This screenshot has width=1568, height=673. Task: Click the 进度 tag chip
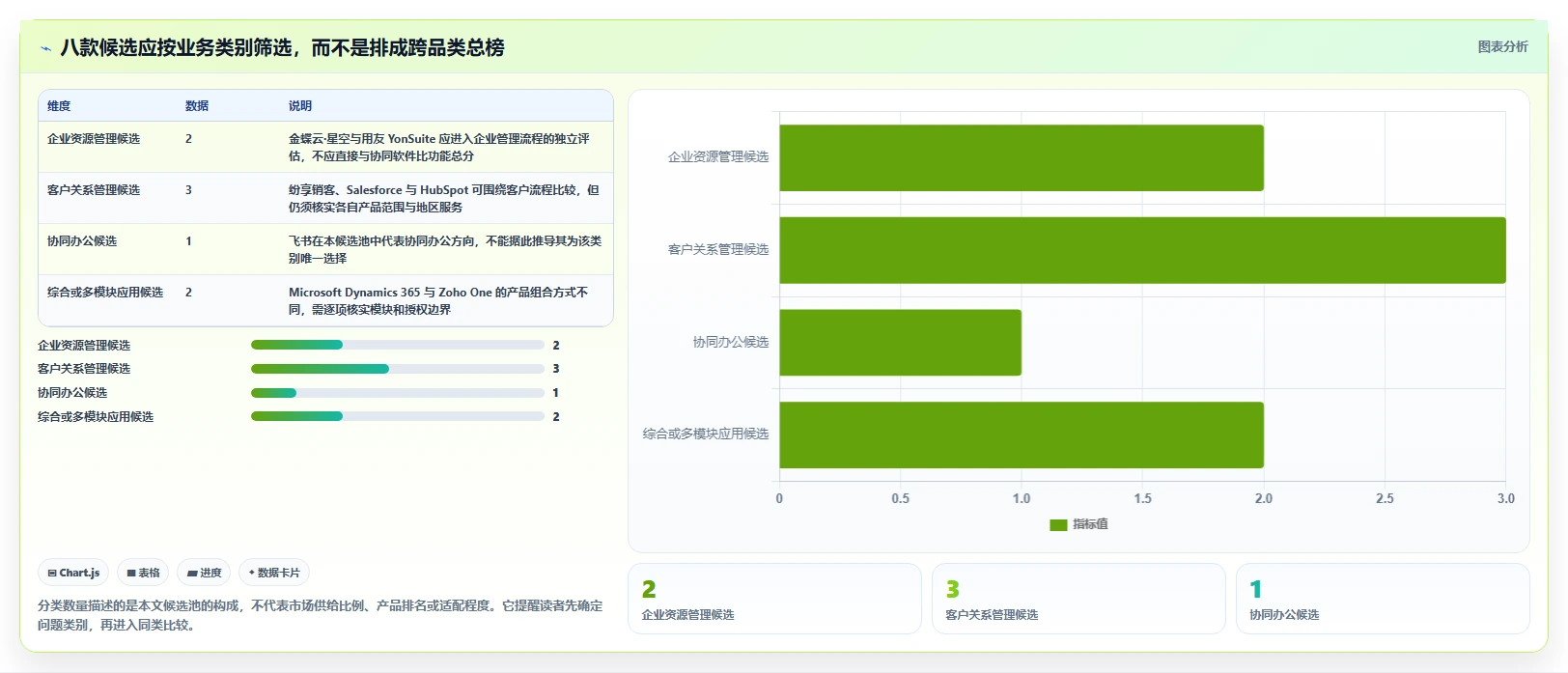204,573
